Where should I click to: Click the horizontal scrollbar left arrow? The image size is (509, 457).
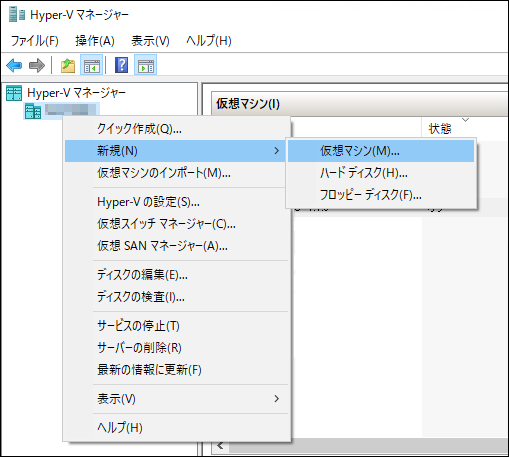[220, 446]
